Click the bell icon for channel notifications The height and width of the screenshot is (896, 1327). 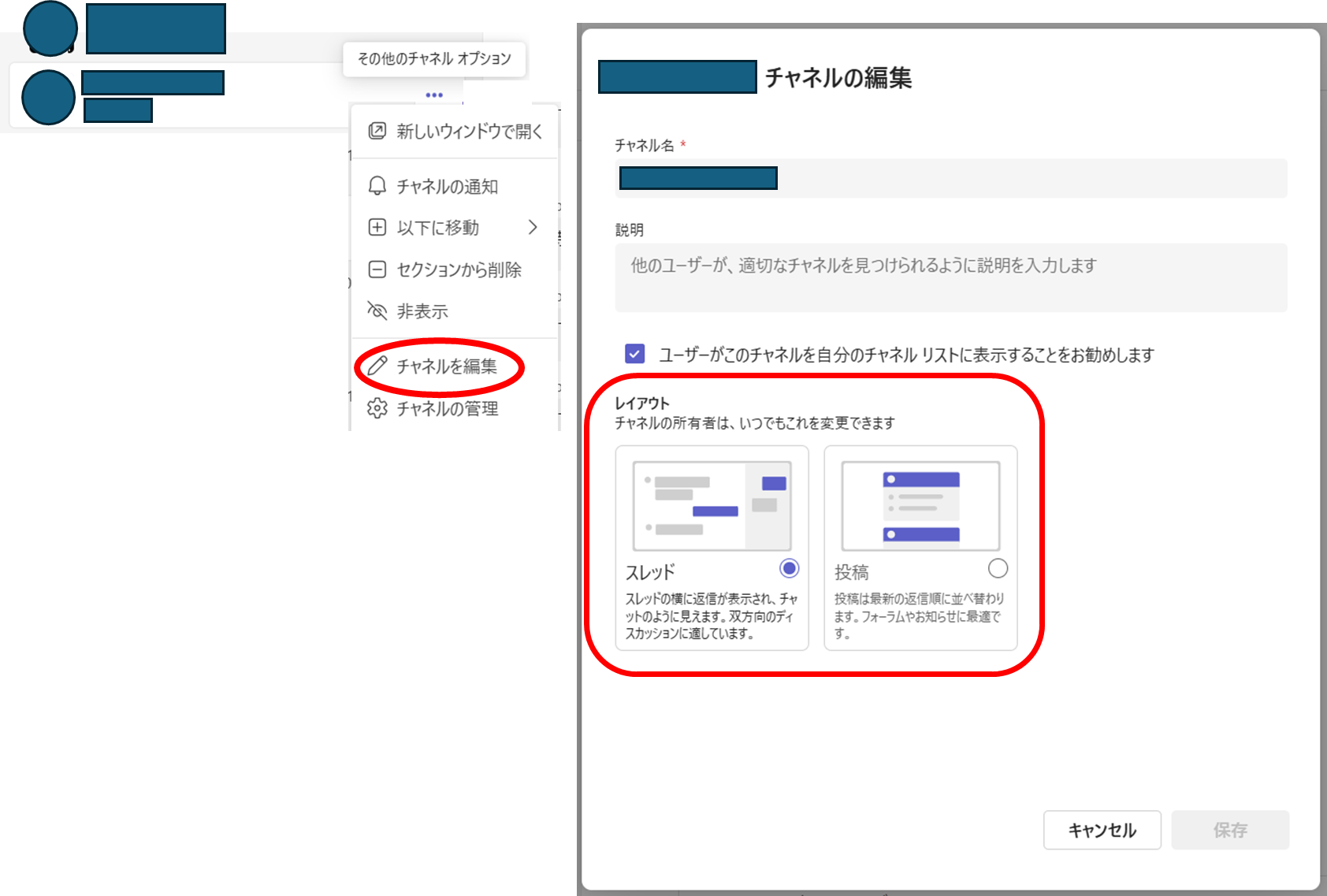[377, 186]
